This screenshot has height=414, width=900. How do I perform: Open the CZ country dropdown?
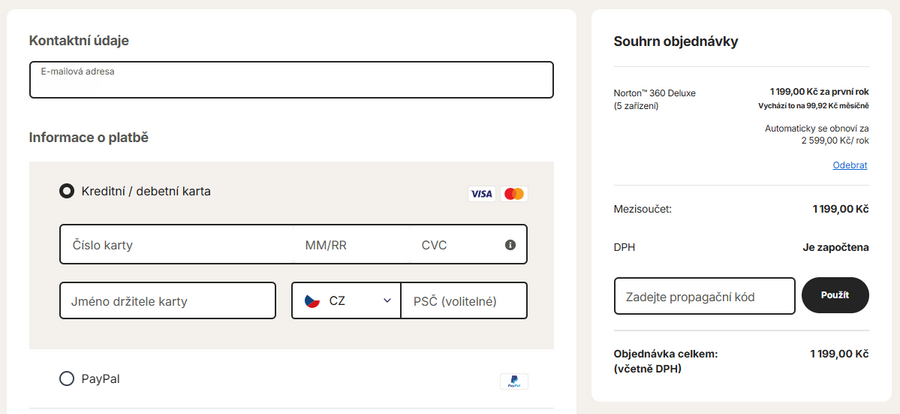click(x=346, y=300)
